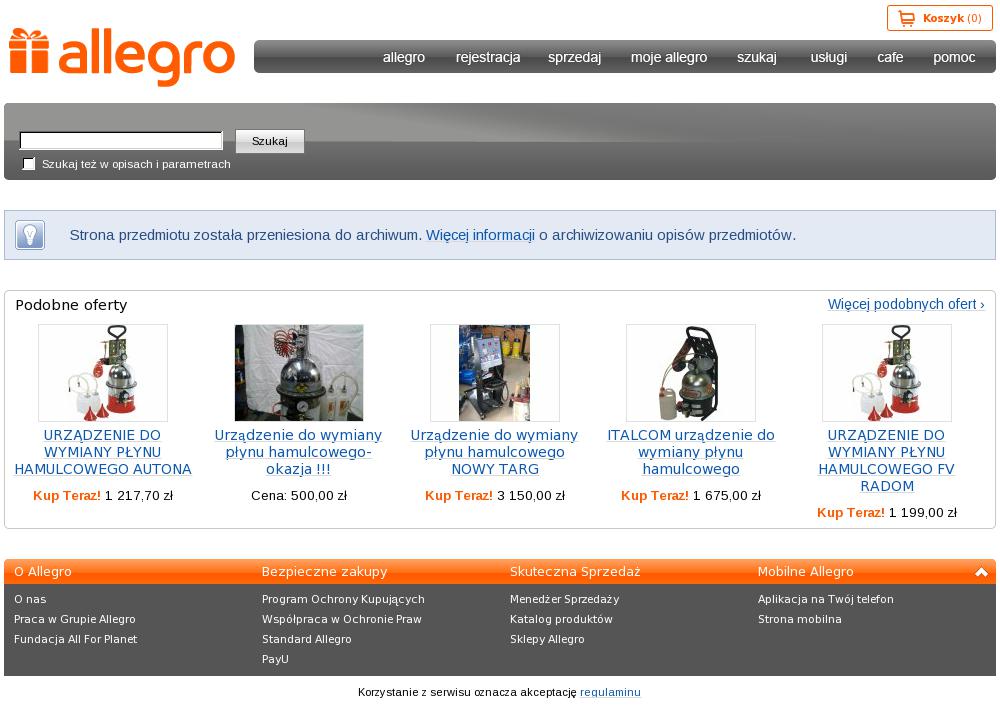
Task: Open Menedżer Sprzedaży link
Action: (564, 599)
